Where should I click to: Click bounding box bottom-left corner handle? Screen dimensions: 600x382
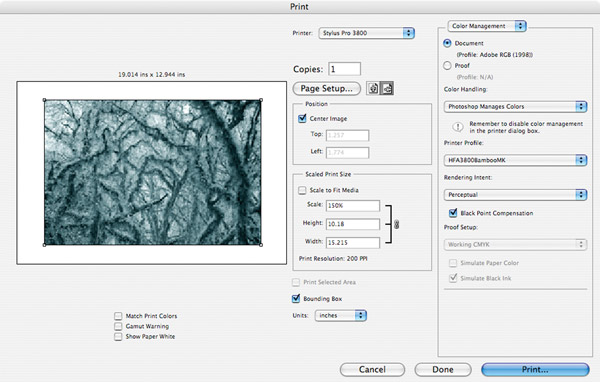(44, 245)
